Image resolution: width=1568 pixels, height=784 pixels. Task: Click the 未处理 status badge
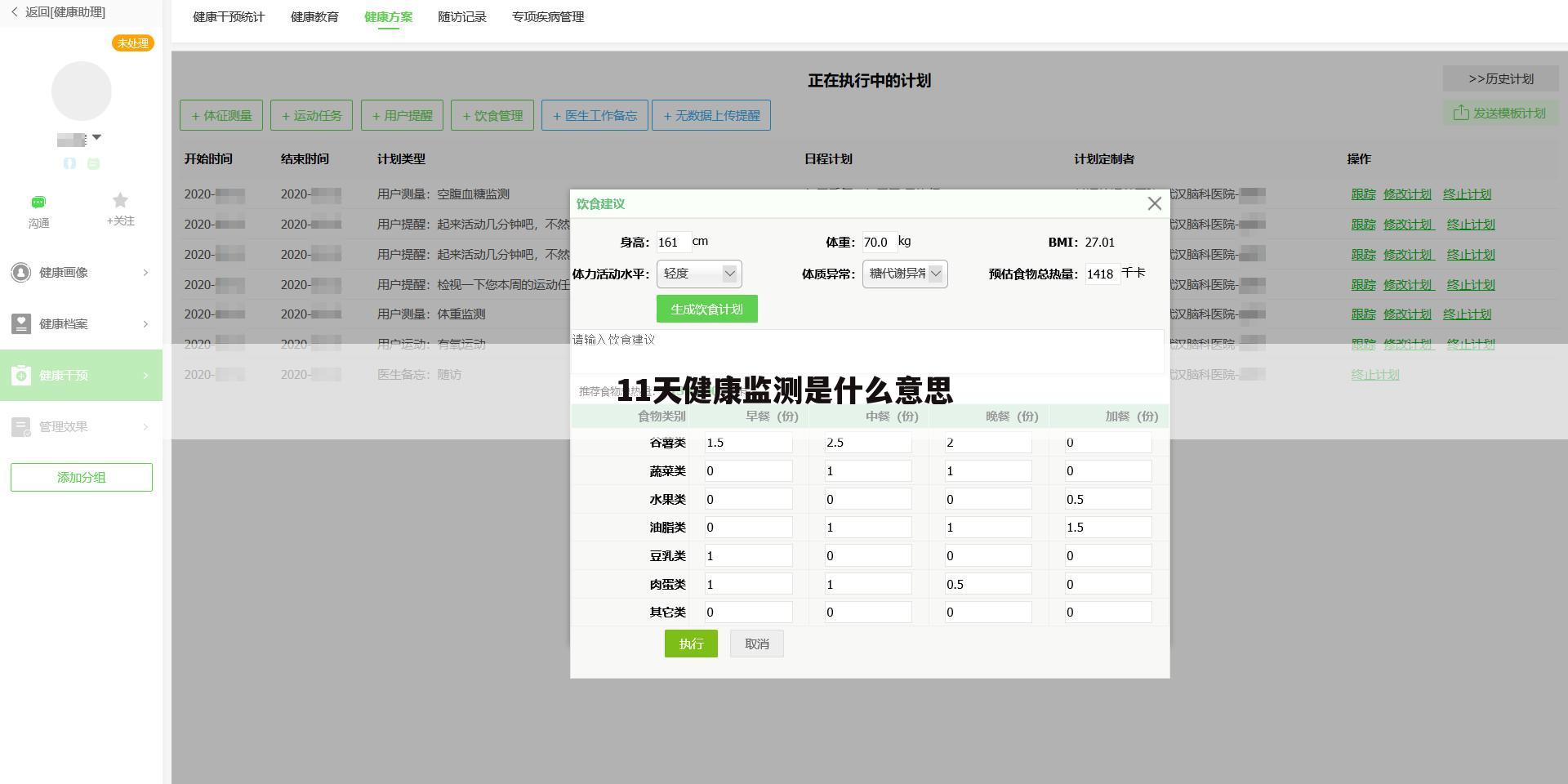pyautogui.click(x=132, y=43)
